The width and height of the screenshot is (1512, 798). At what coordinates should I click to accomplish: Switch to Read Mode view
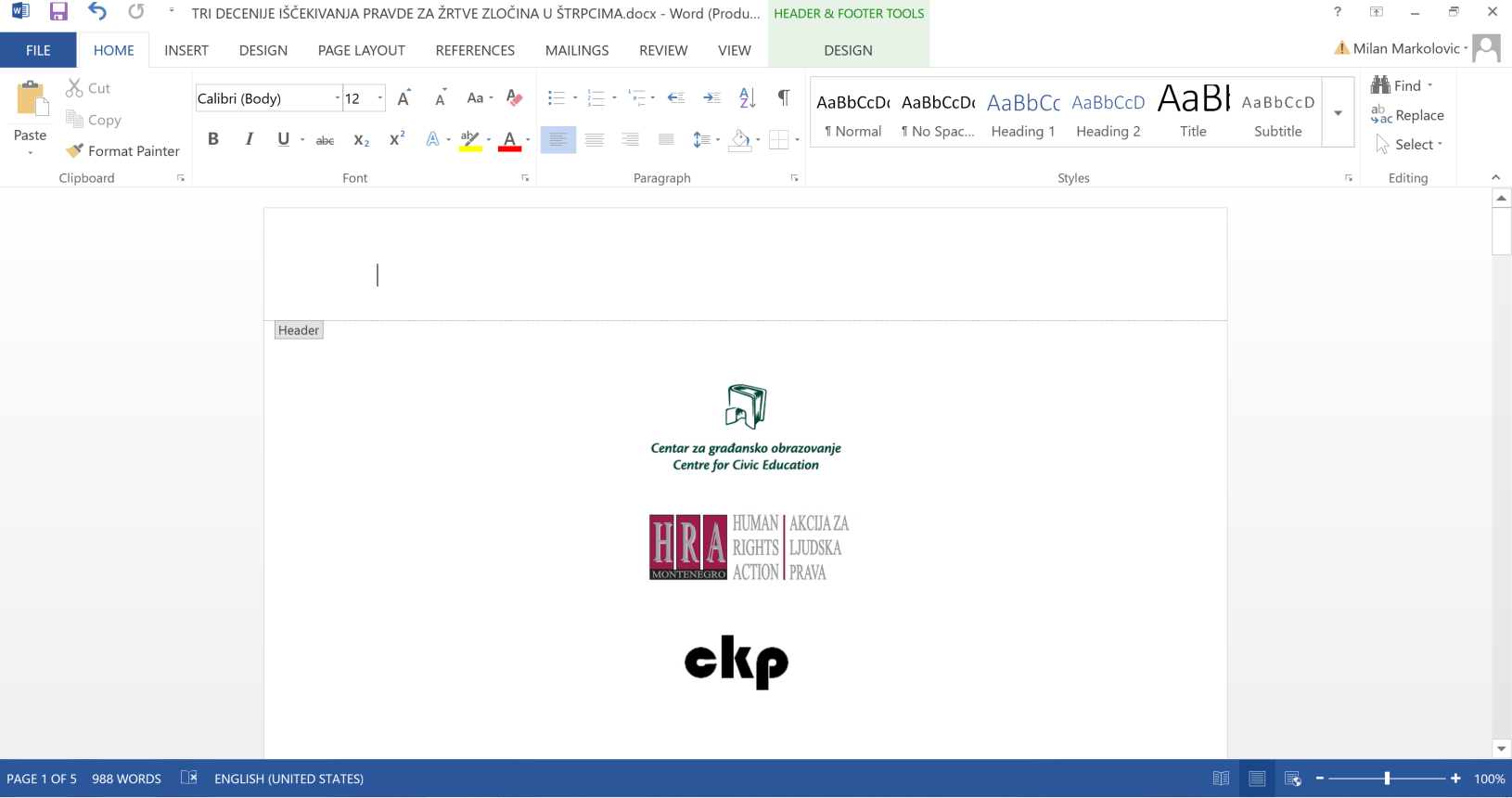(x=1222, y=779)
